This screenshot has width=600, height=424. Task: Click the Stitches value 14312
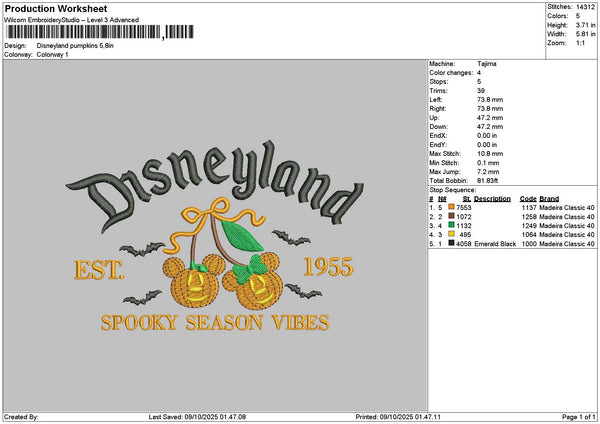(585, 7)
